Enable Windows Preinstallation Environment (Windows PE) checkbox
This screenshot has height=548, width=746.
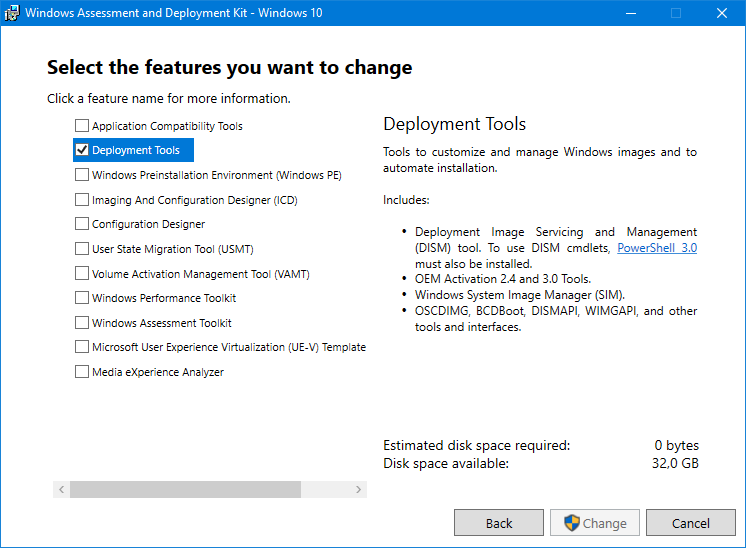pyautogui.click(x=82, y=175)
